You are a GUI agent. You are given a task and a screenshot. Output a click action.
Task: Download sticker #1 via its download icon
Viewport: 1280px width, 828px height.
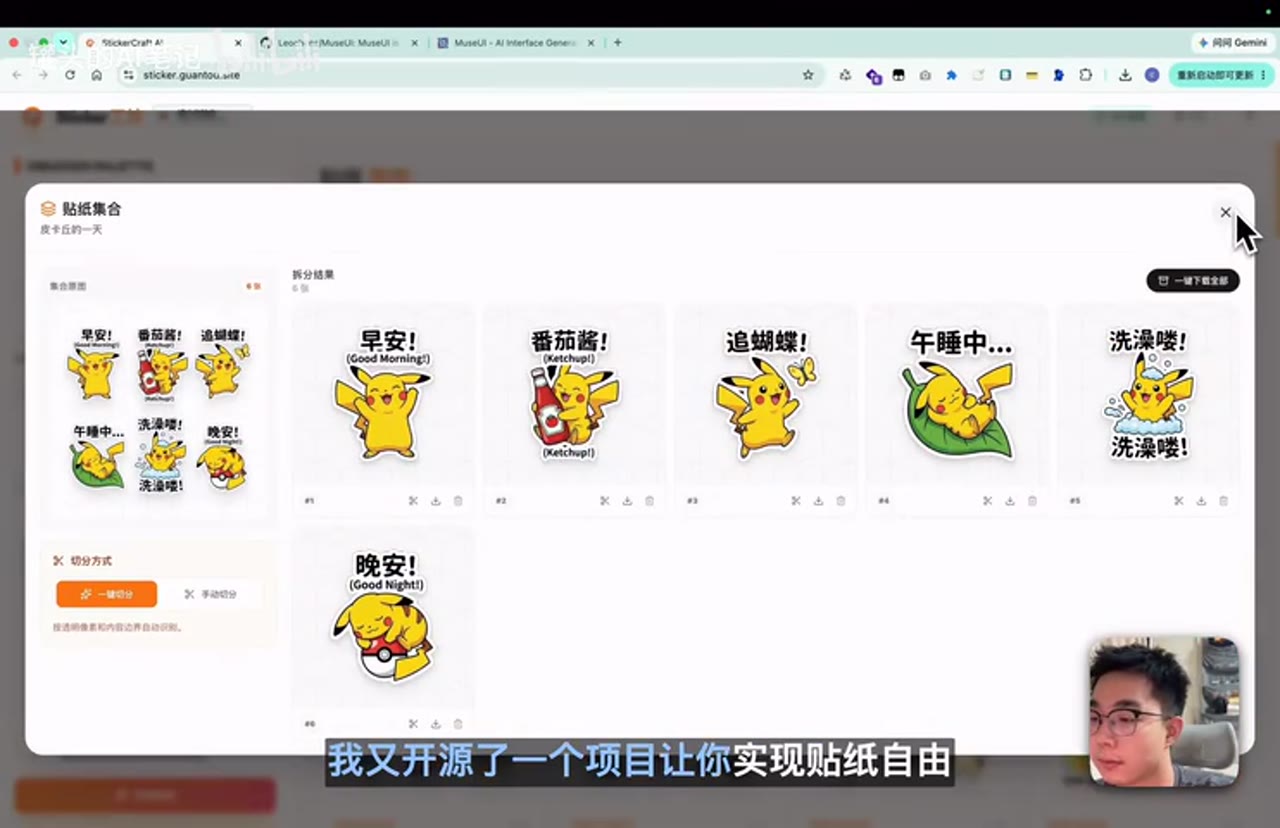(x=436, y=501)
